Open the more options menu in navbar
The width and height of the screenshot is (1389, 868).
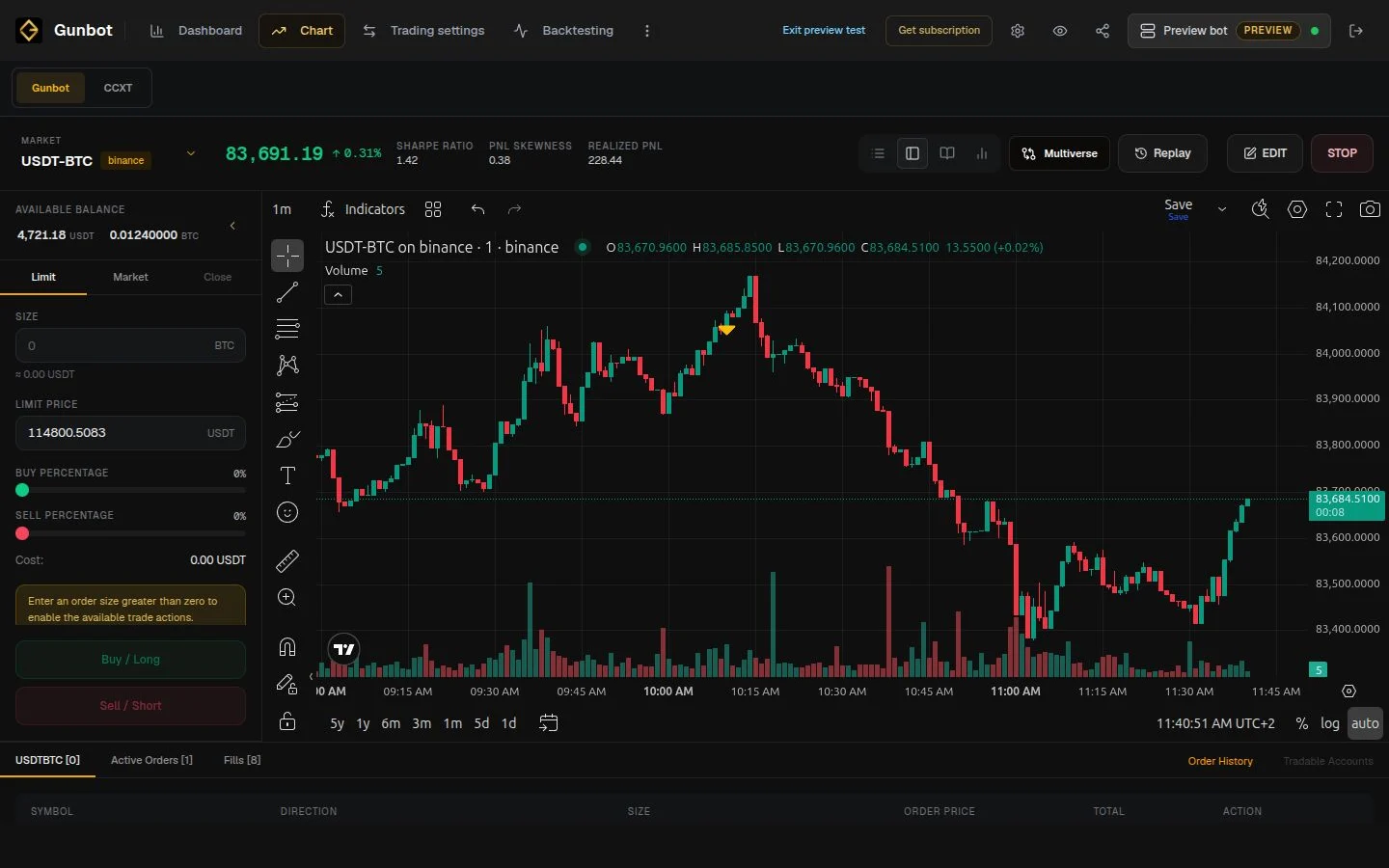[647, 31]
